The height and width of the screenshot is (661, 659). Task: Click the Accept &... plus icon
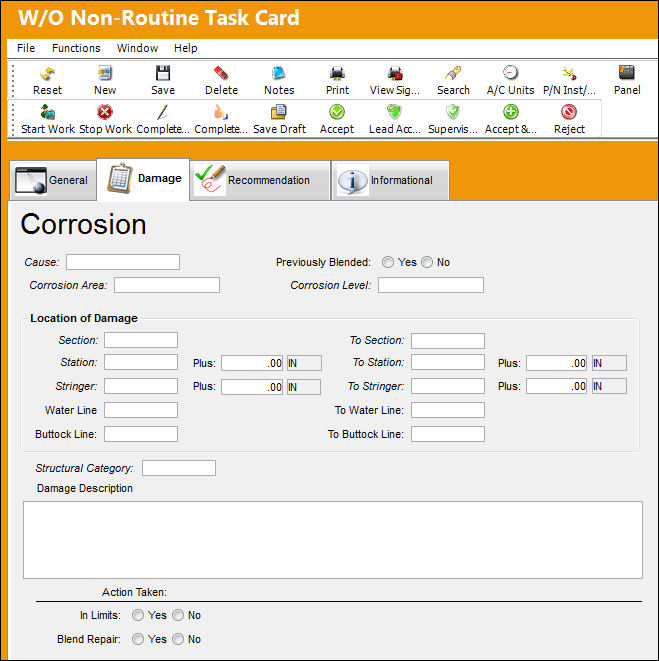pyautogui.click(x=511, y=112)
